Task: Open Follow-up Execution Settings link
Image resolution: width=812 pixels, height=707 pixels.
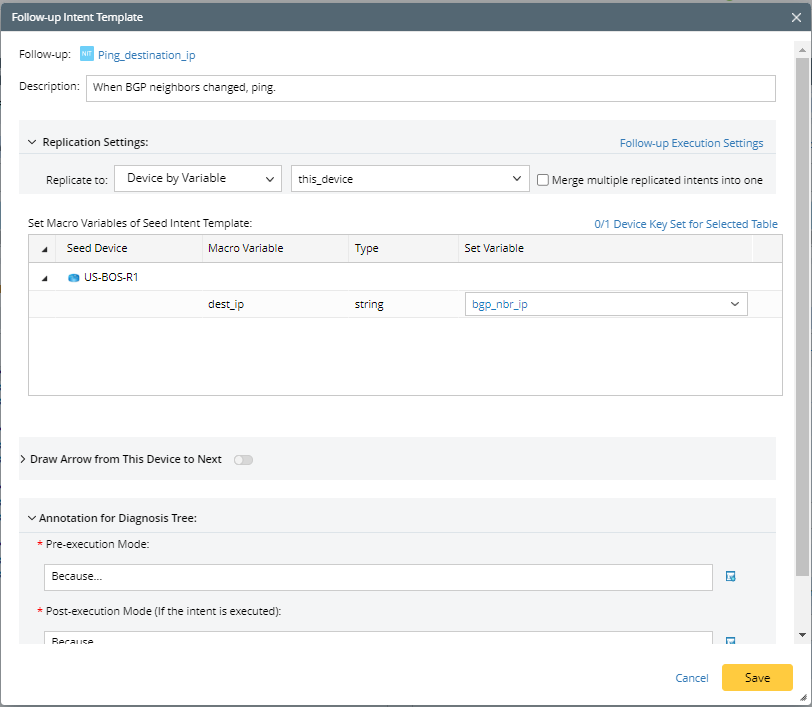Action: pos(691,143)
